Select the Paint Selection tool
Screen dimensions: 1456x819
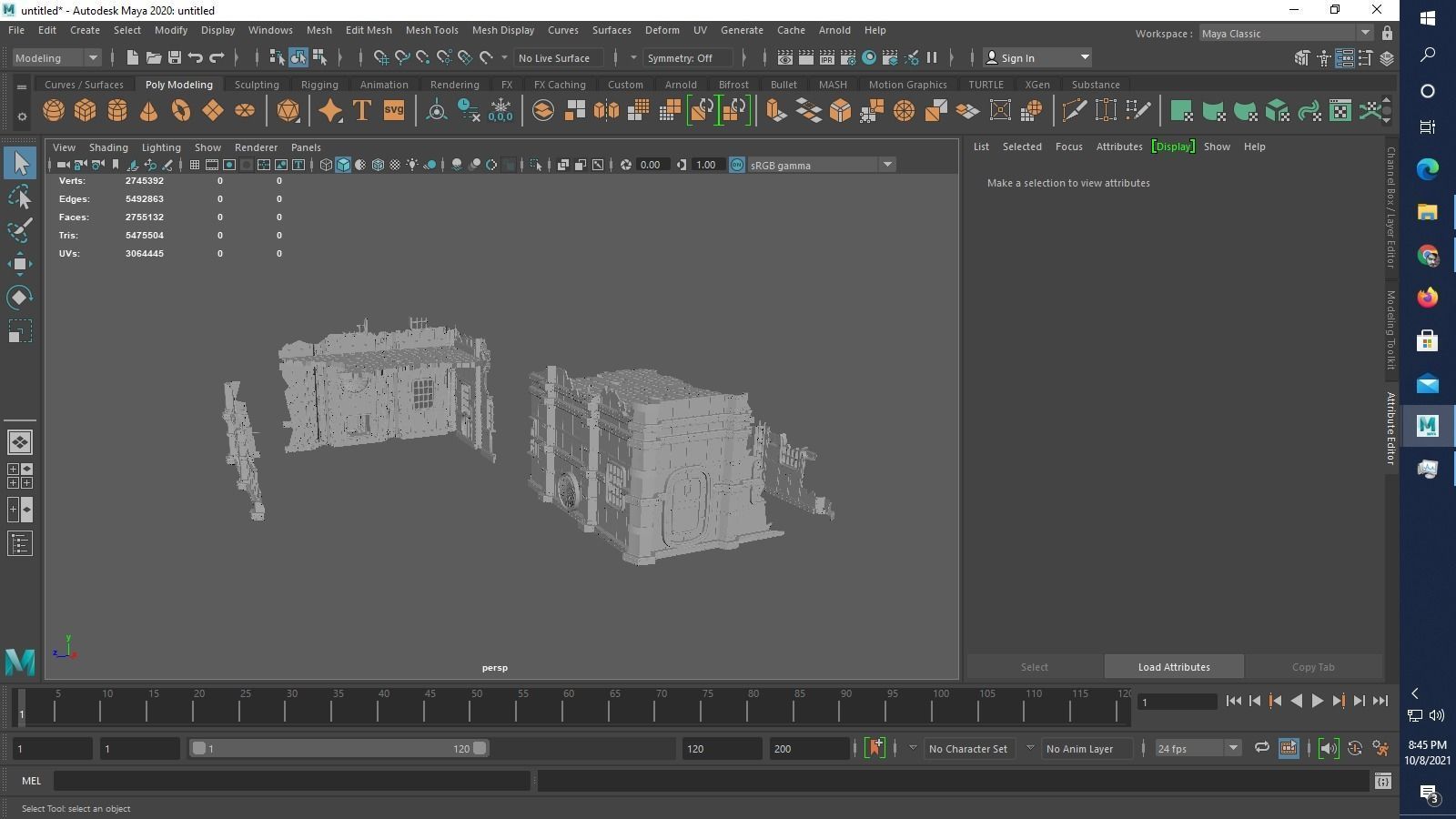[x=20, y=229]
